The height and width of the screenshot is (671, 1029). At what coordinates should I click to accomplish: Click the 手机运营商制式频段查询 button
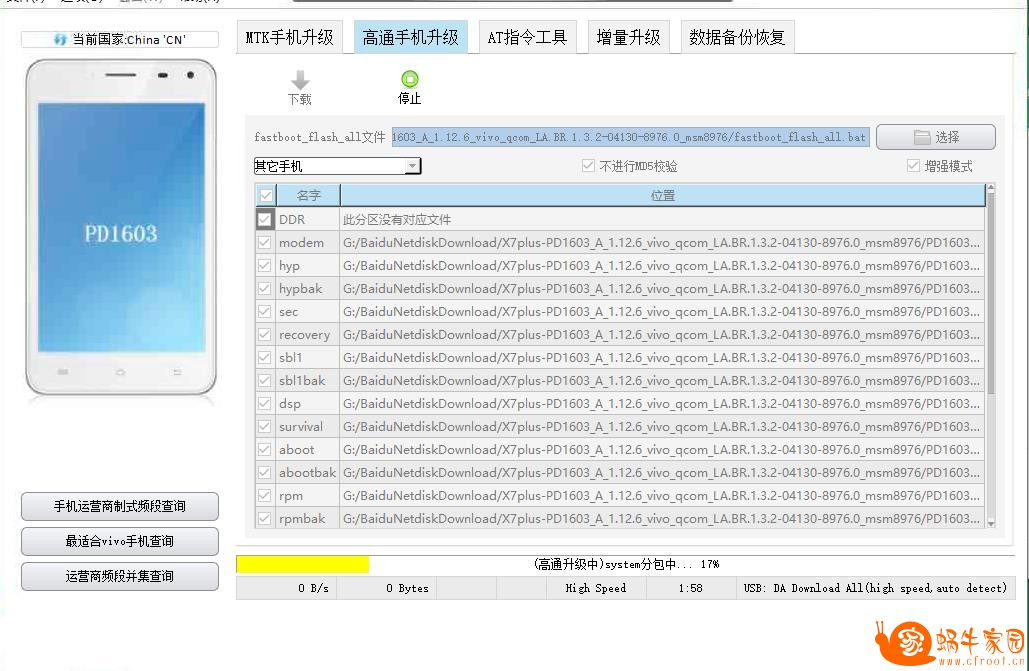coord(119,506)
